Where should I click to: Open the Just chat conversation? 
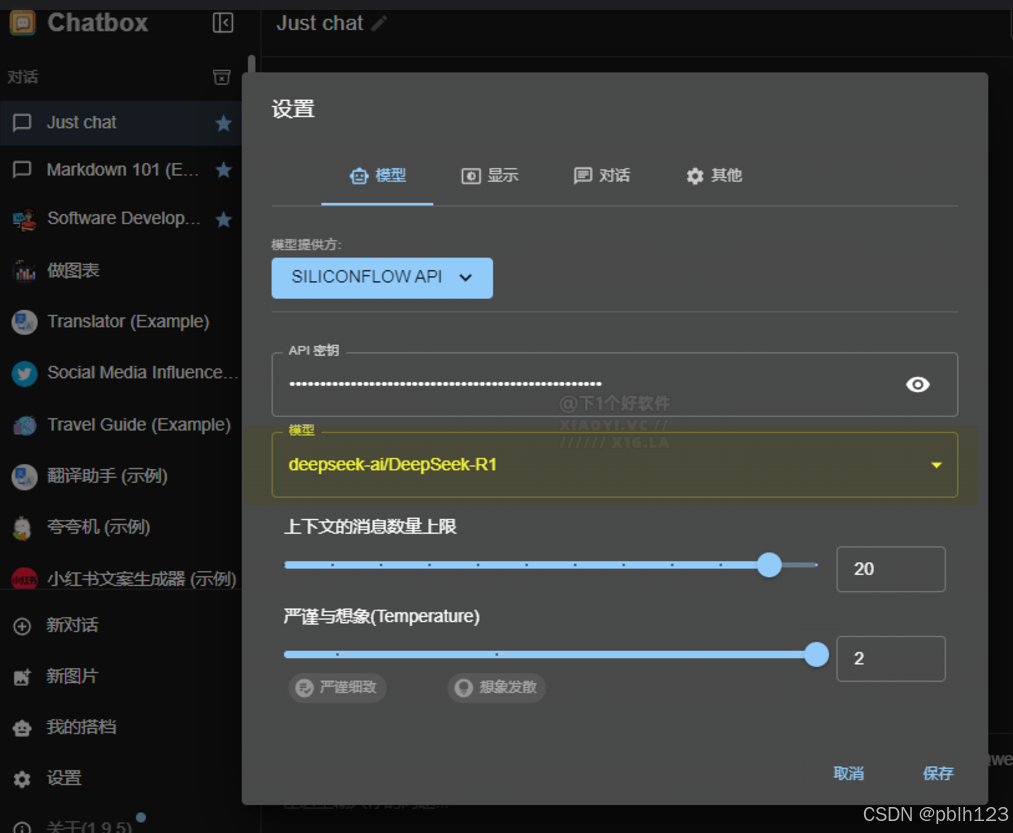click(121, 123)
